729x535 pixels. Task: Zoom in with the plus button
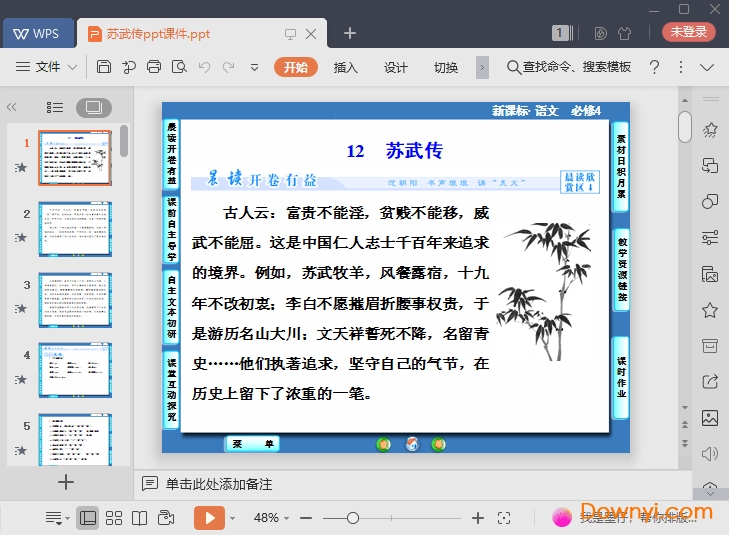coord(477,518)
